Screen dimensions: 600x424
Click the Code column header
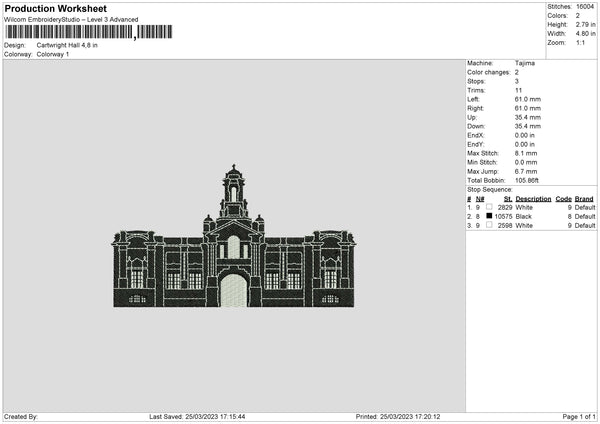(x=563, y=198)
